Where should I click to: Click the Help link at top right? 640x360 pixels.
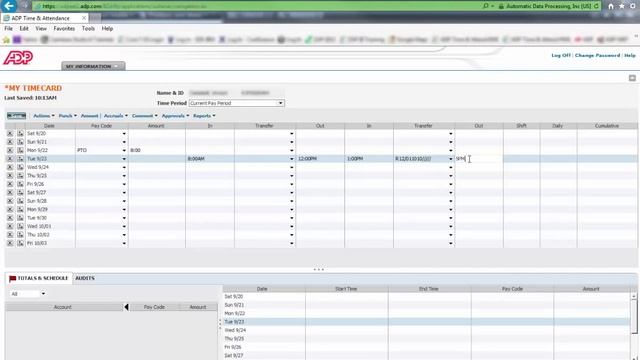[x=630, y=55]
